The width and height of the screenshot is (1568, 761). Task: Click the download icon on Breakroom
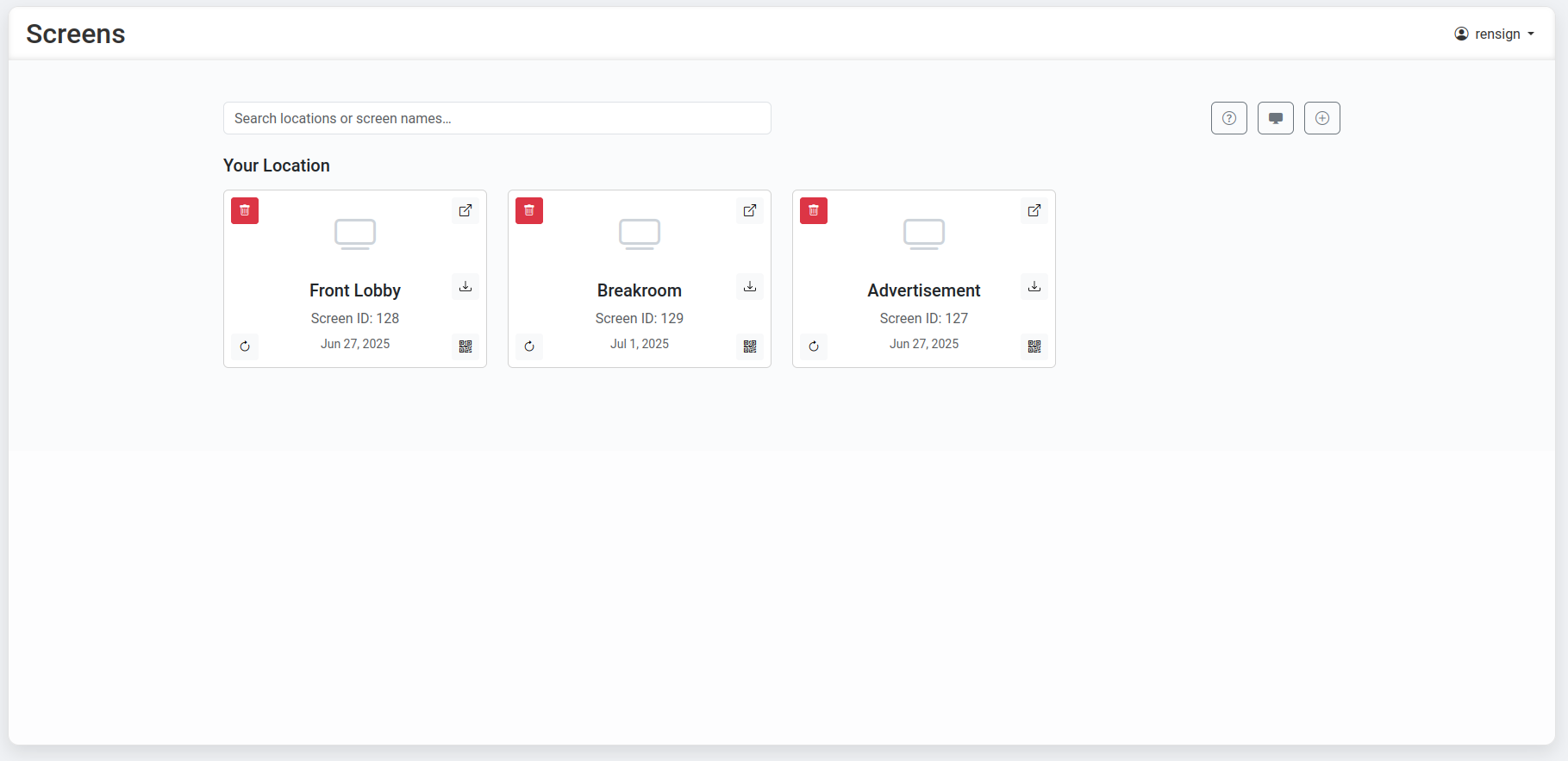point(750,286)
